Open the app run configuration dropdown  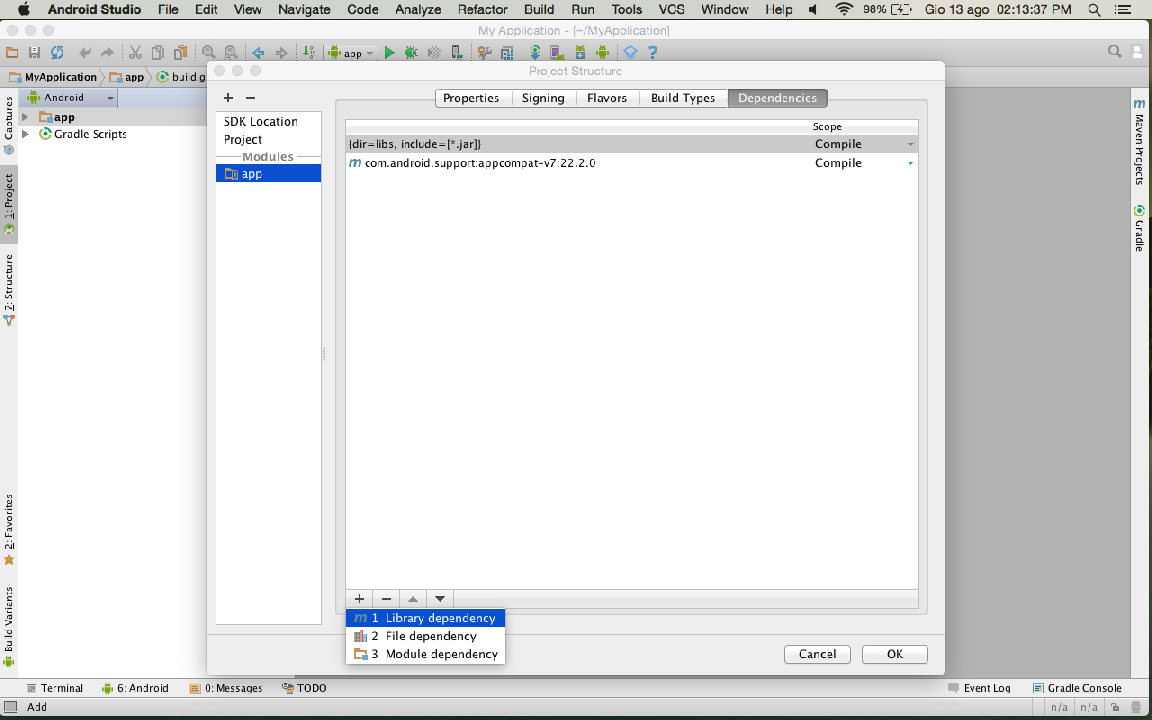point(353,53)
